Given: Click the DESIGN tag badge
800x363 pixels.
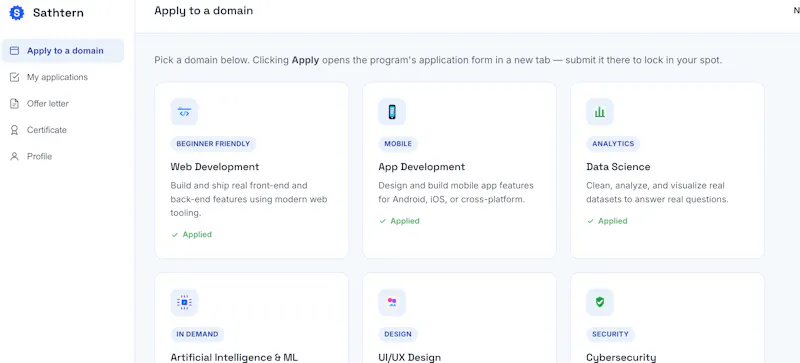Looking at the screenshot, I should tap(398, 334).
